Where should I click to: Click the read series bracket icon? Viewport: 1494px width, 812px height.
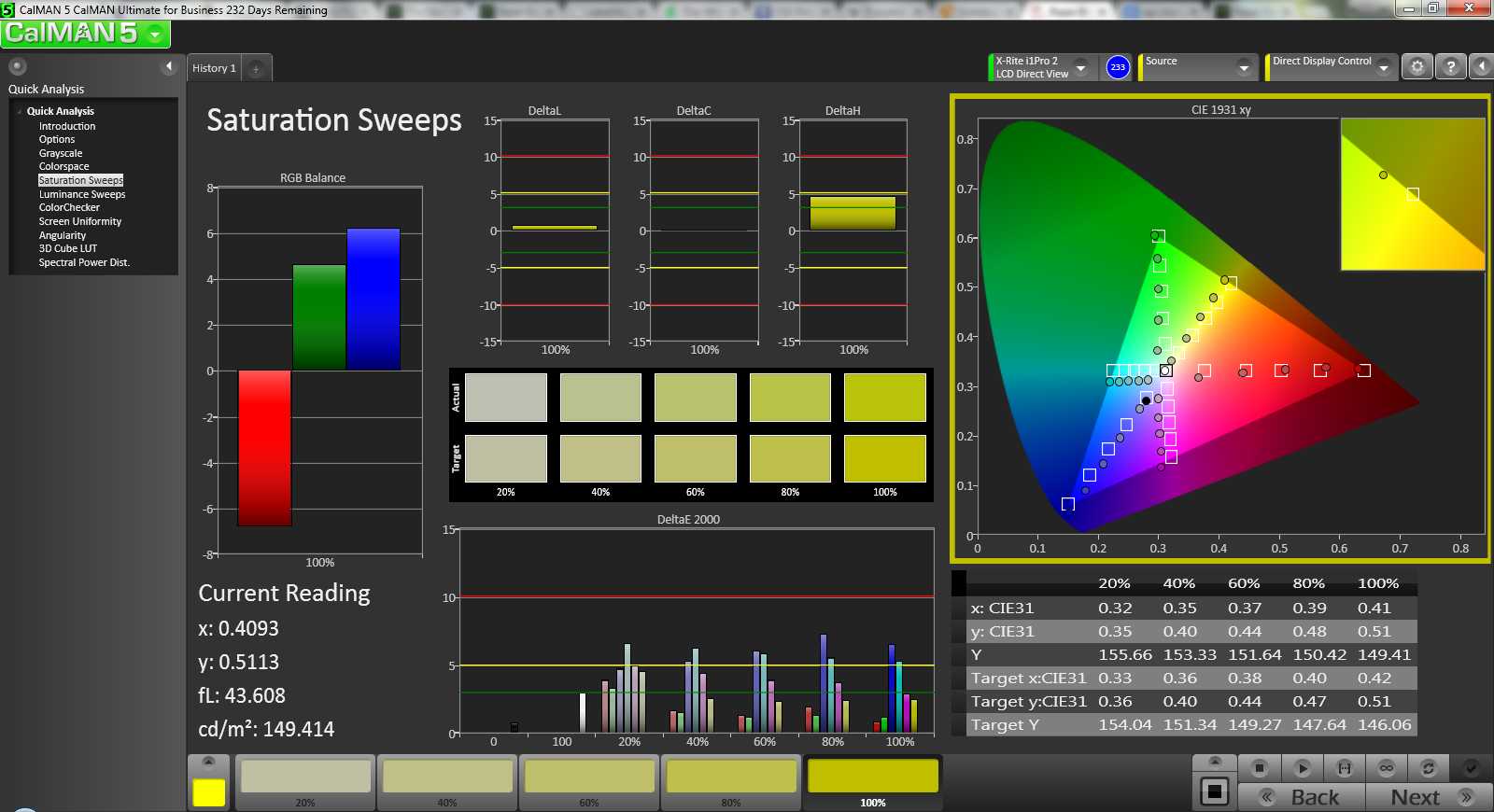[1345, 768]
